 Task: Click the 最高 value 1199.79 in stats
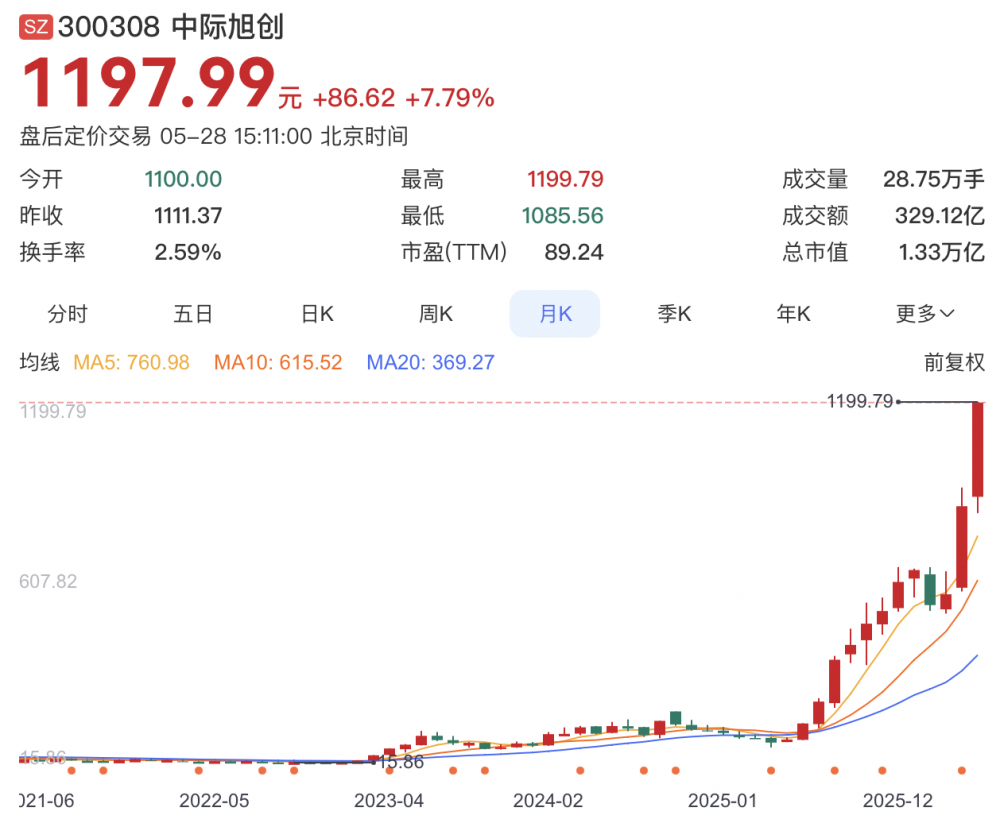tap(565, 179)
